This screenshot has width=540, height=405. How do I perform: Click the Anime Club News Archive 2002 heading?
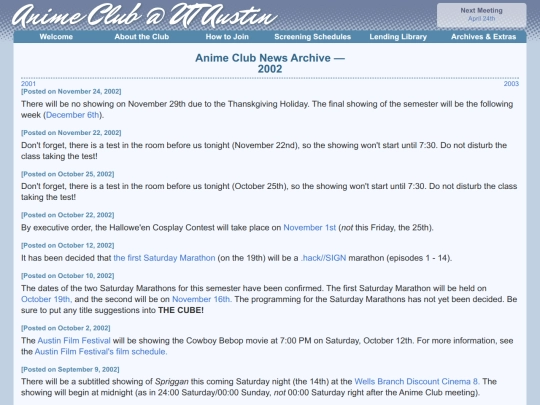270,63
